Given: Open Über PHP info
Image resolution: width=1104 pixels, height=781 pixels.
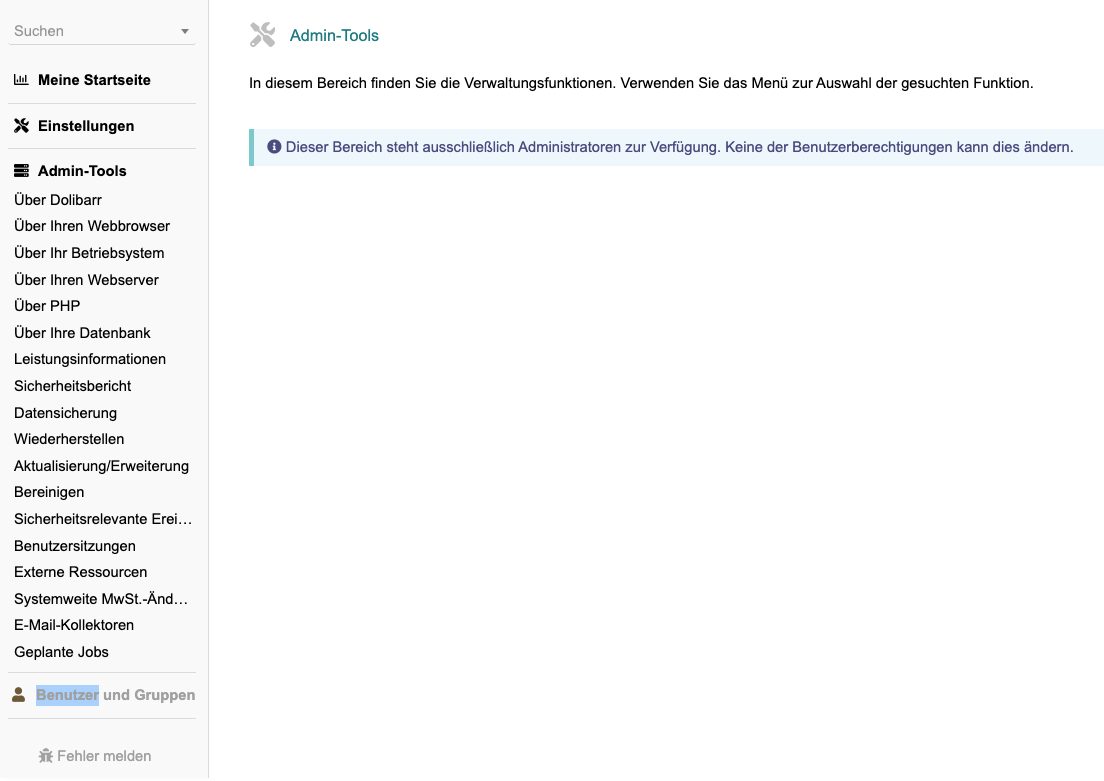Looking at the screenshot, I should 47,306.
